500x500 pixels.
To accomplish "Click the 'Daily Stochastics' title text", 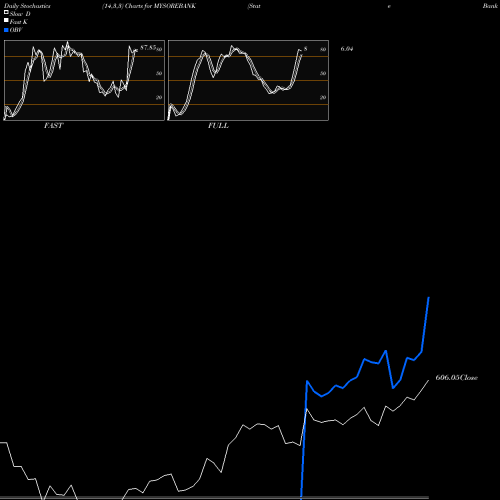I will coord(27,6).
